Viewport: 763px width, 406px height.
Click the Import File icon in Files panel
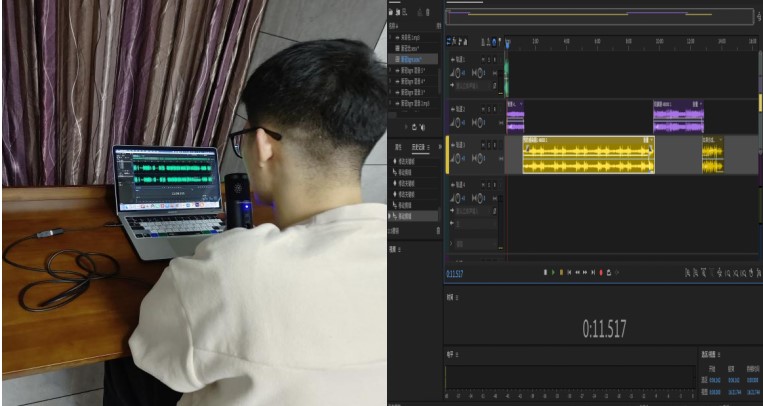[398, 12]
